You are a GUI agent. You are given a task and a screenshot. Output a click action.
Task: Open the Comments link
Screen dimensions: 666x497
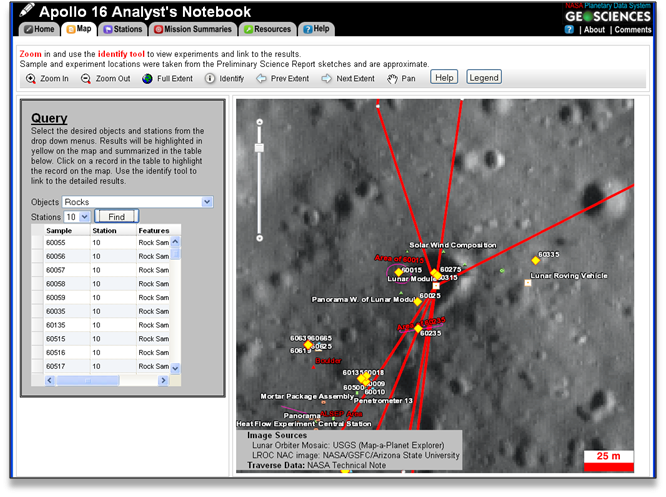click(x=632, y=30)
